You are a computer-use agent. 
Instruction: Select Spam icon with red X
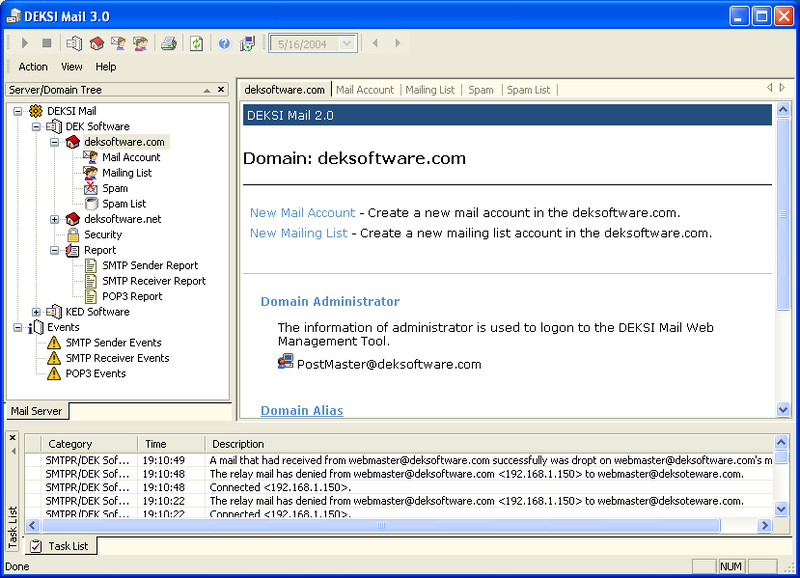(x=91, y=188)
